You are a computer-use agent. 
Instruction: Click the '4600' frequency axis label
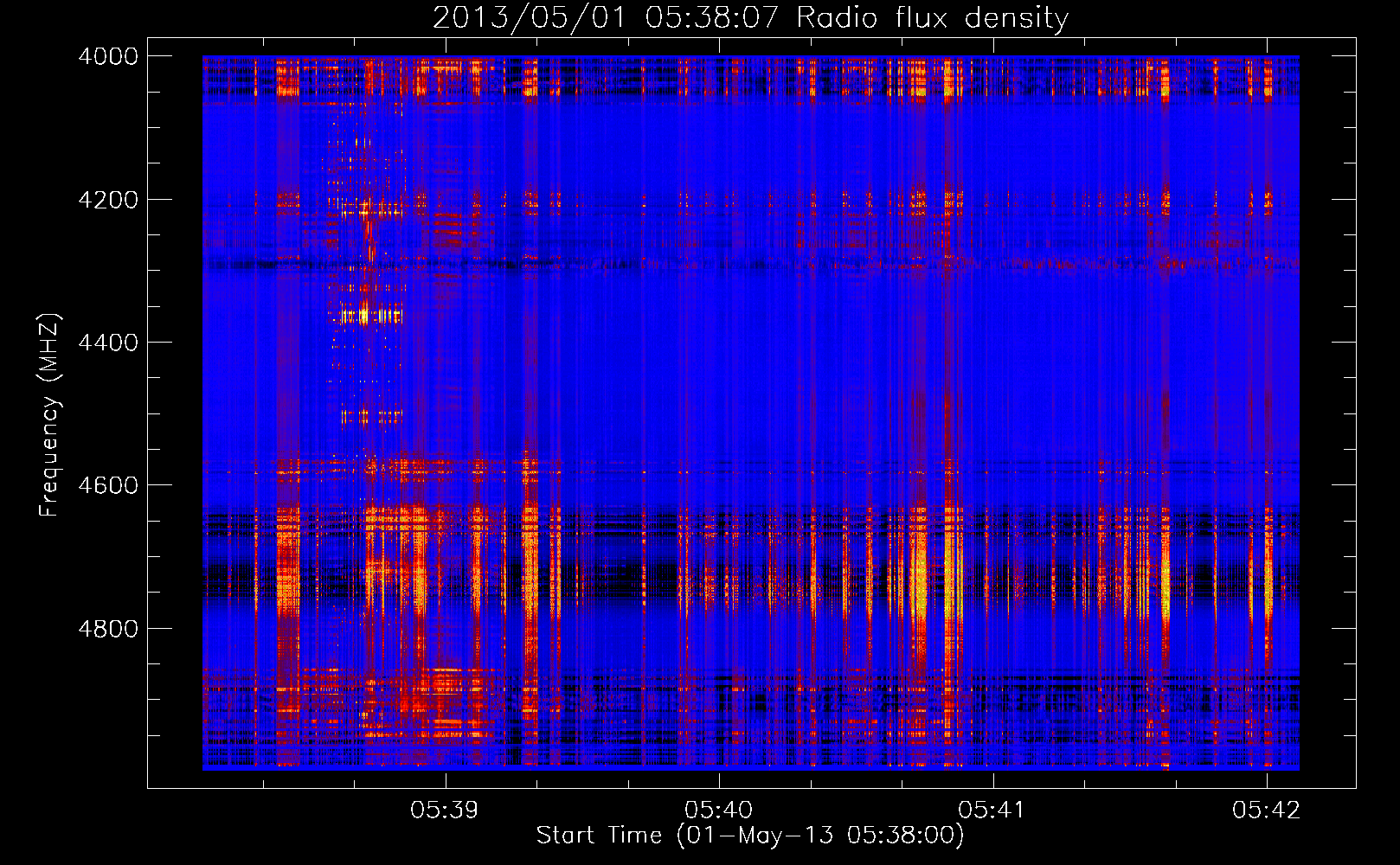(x=108, y=485)
